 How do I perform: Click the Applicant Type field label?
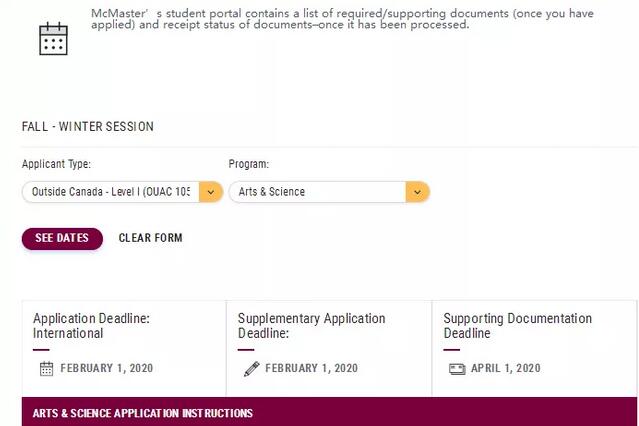(56, 164)
